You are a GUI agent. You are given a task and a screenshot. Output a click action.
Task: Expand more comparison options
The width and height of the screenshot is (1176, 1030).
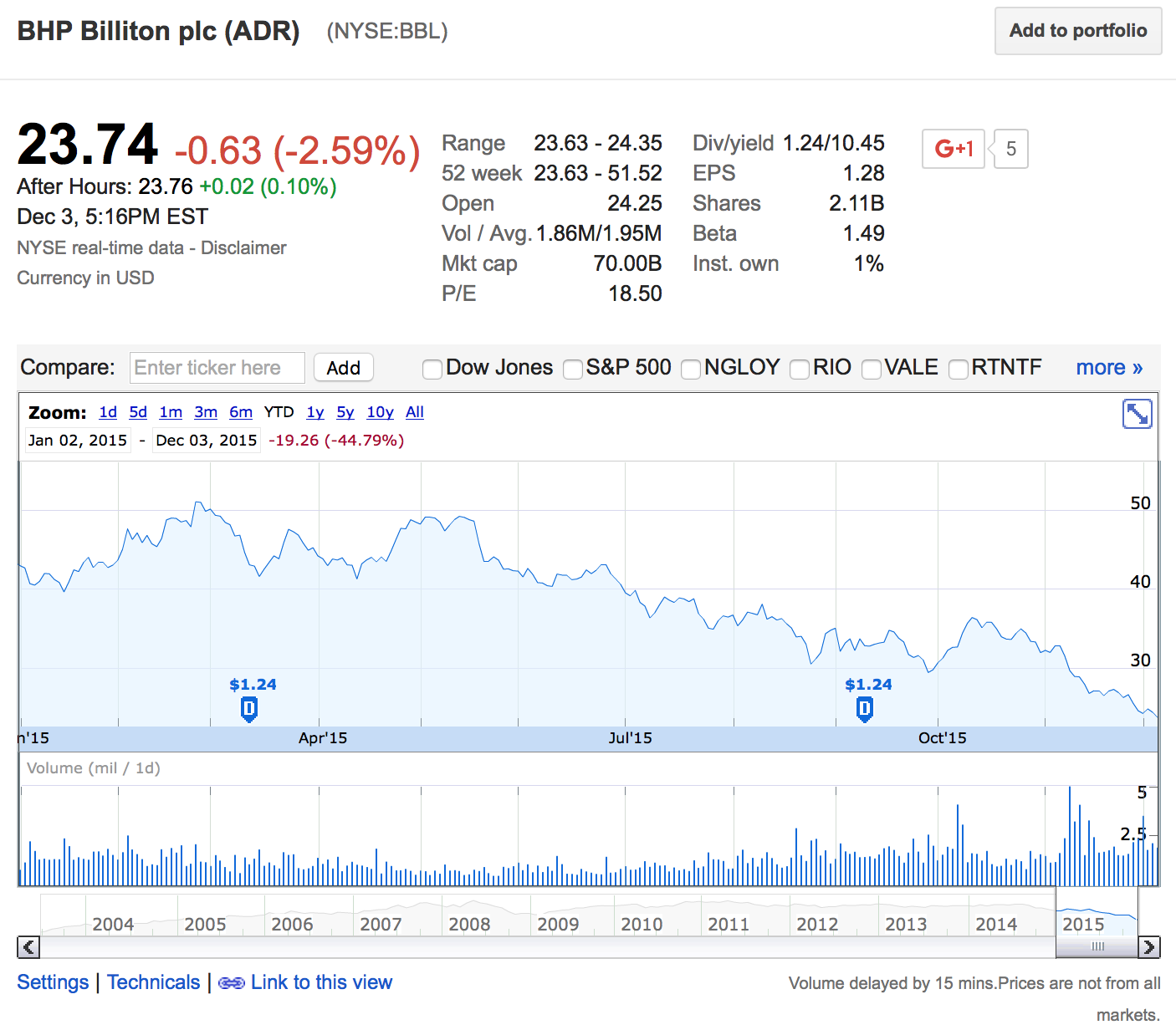coord(1108,368)
